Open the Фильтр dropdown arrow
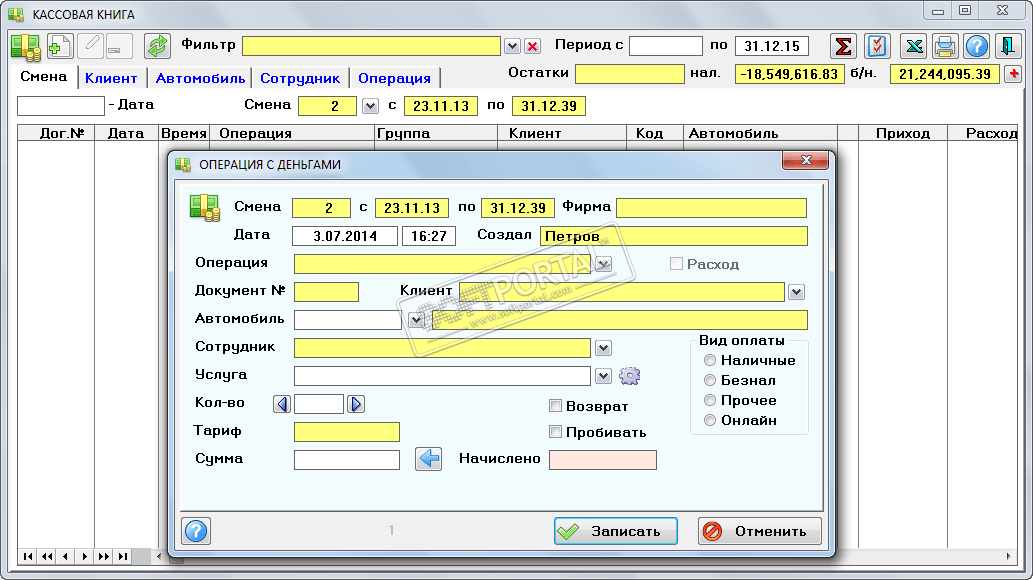Screen dimensions: 1033x580 (x=513, y=47)
